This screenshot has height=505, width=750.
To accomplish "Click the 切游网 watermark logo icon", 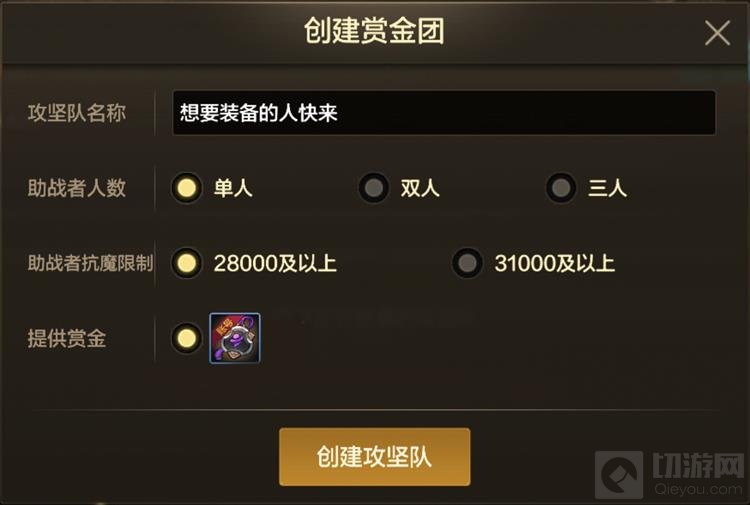I will (619, 475).
